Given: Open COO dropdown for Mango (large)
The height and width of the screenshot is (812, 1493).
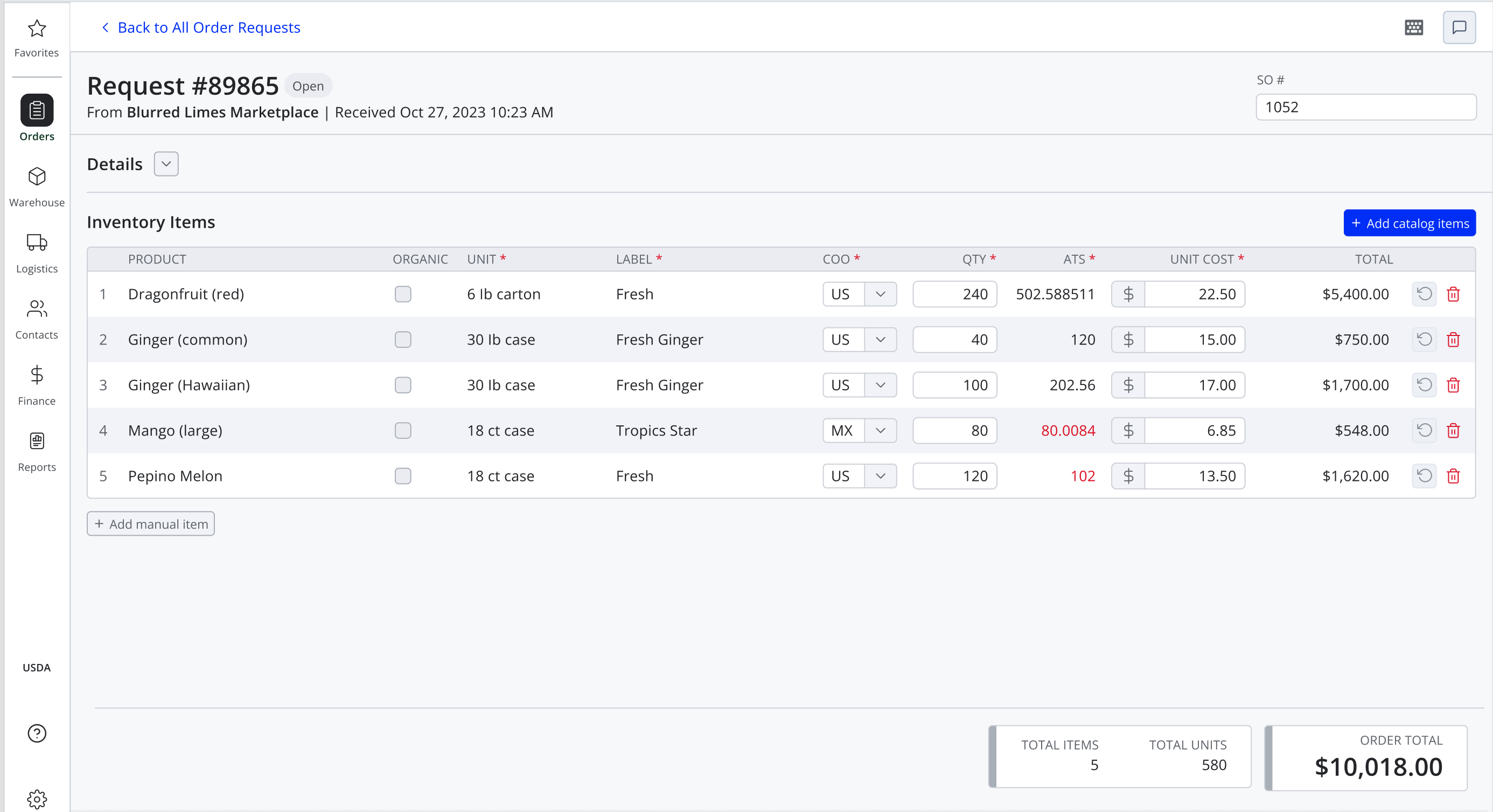Looking at the screenshot, I should 880,431.
